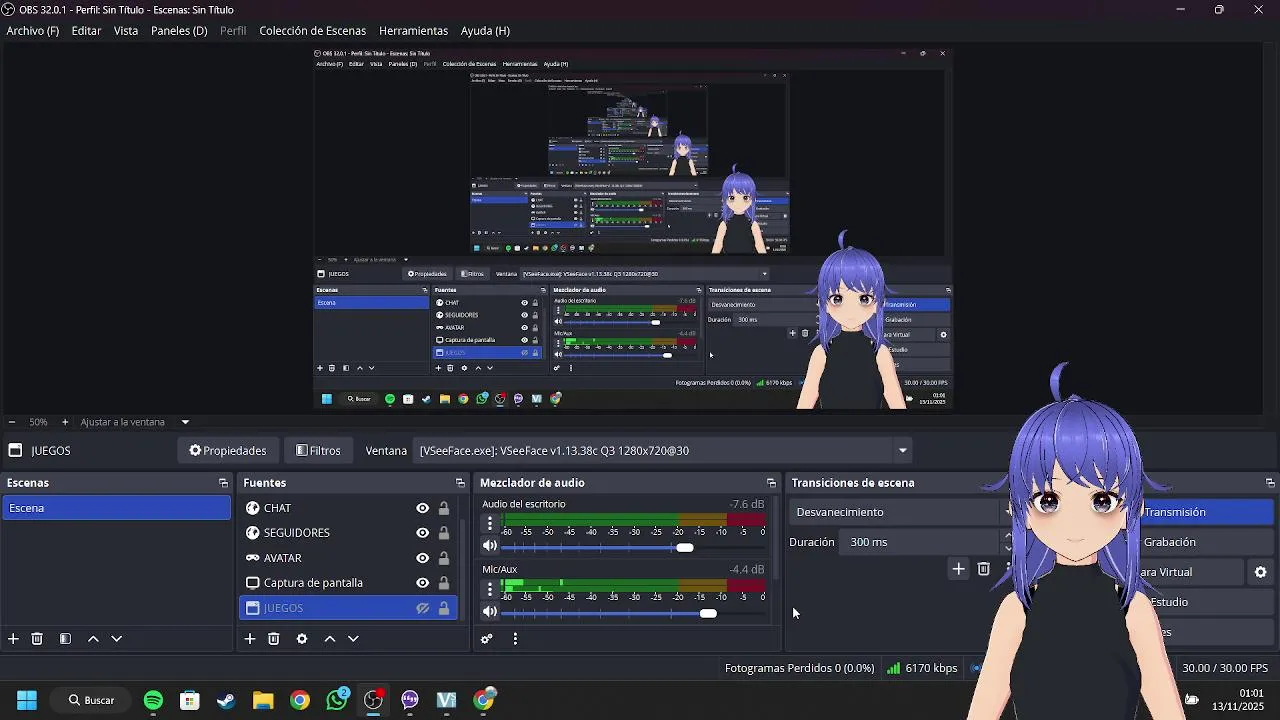Open Audio del escritorio options dots
The width and height of the screenshot is (1280, 720).
pos(489,523)
